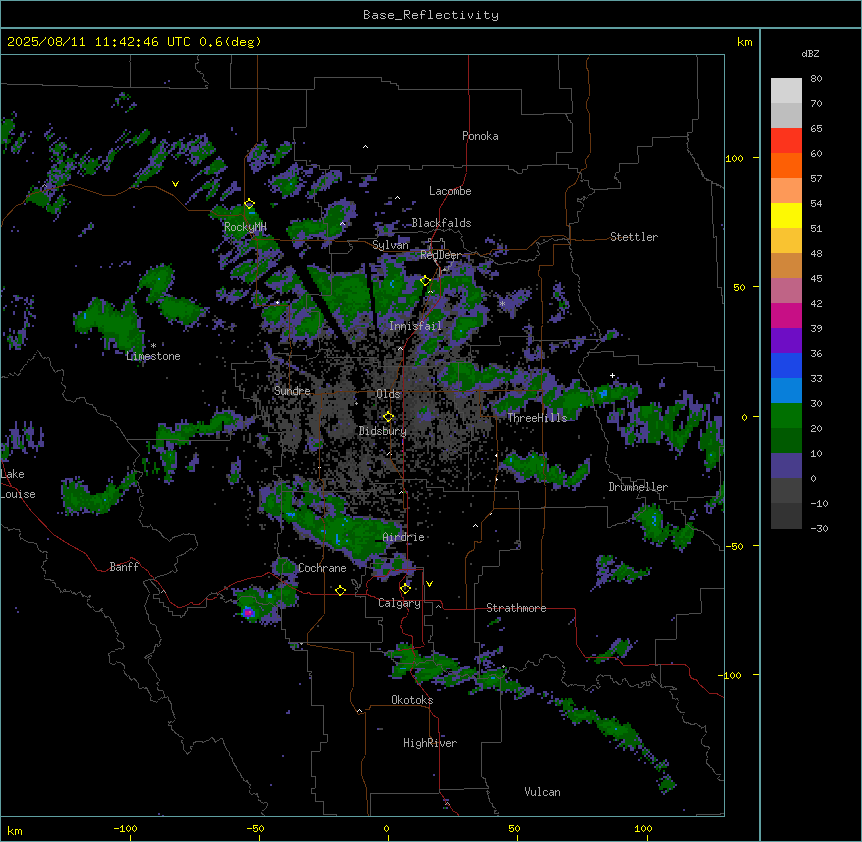Click the yellow diamond marker at RockyMH
862x842 pixels.
(x=250, y=204)
